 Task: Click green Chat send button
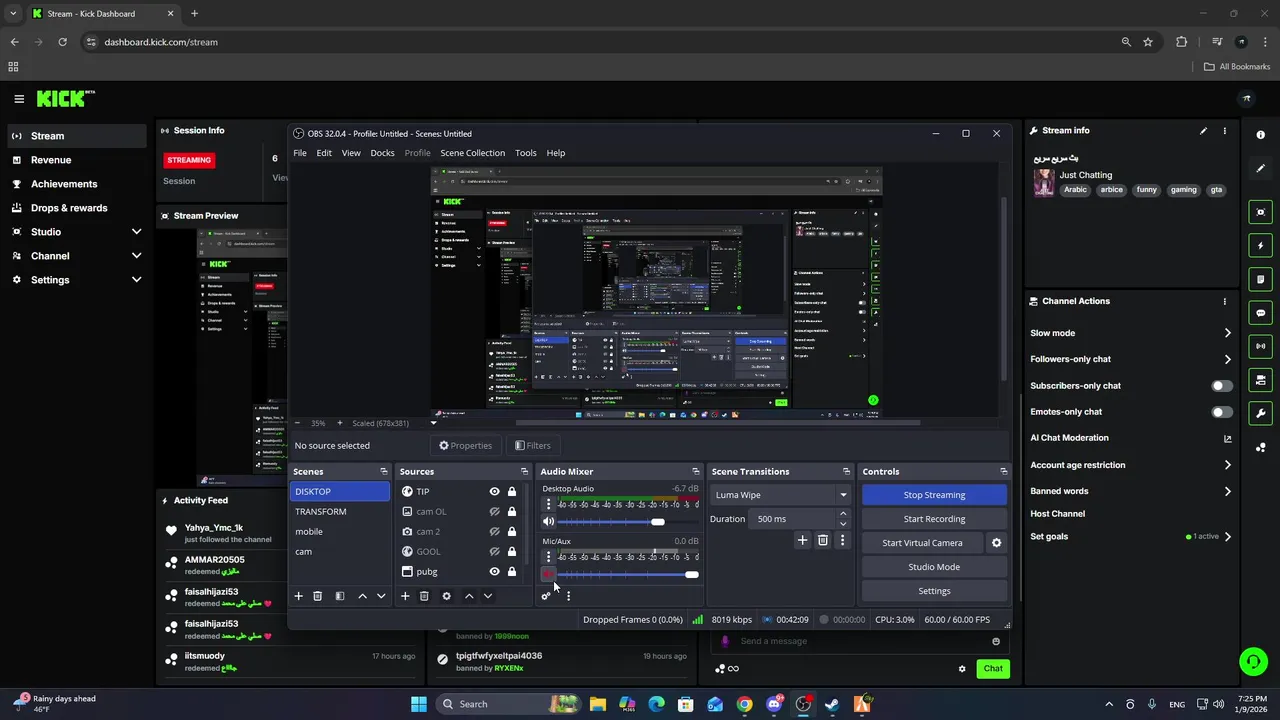[x=993, y=669]
